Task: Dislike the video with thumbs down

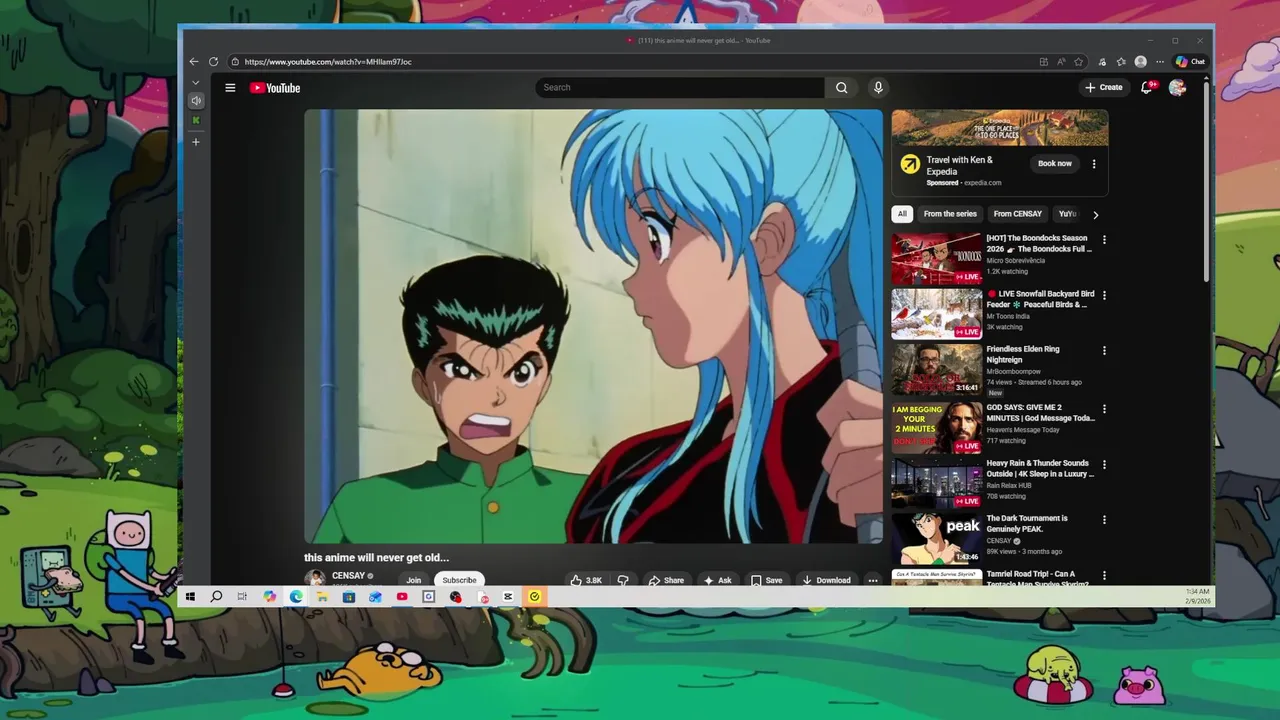Action: click(x=622, y=580)
